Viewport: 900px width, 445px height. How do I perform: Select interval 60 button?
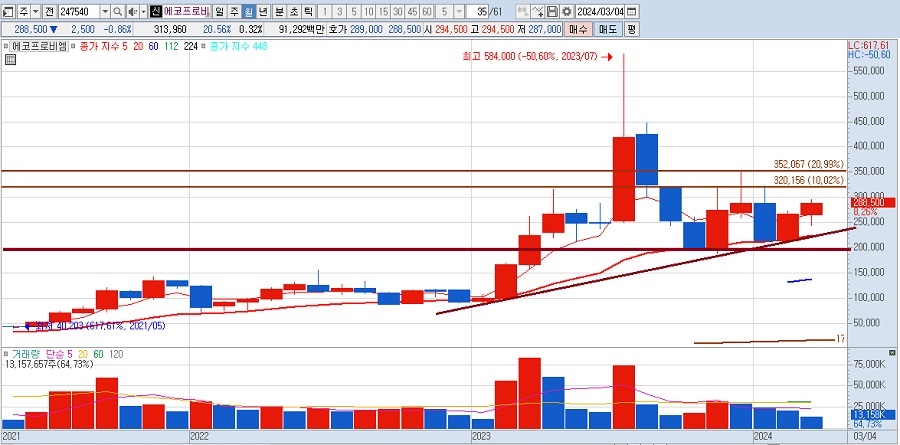(426, 11)
